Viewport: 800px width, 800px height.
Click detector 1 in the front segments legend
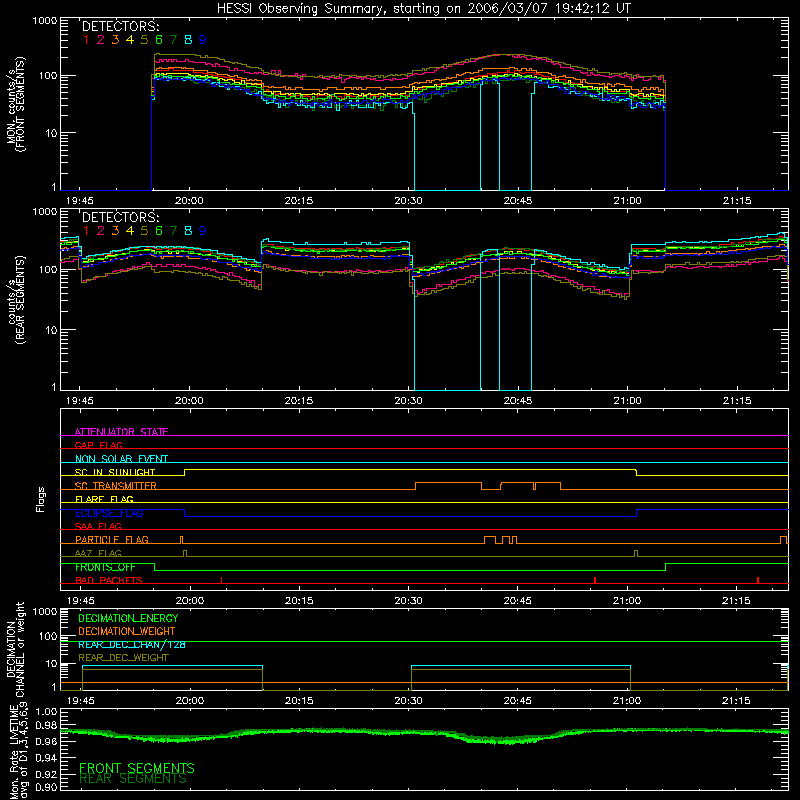point(86,40)
